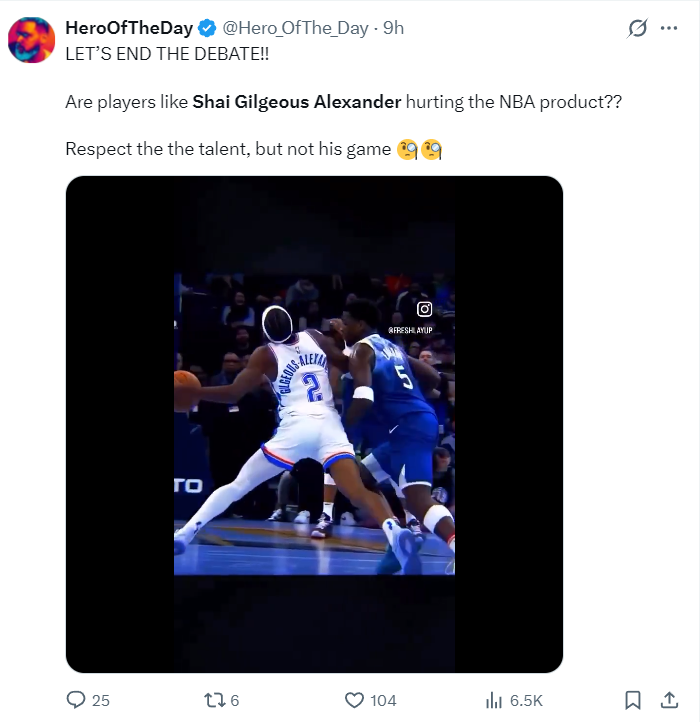
Task: Open the share post menu
Action: click(669, 700)
